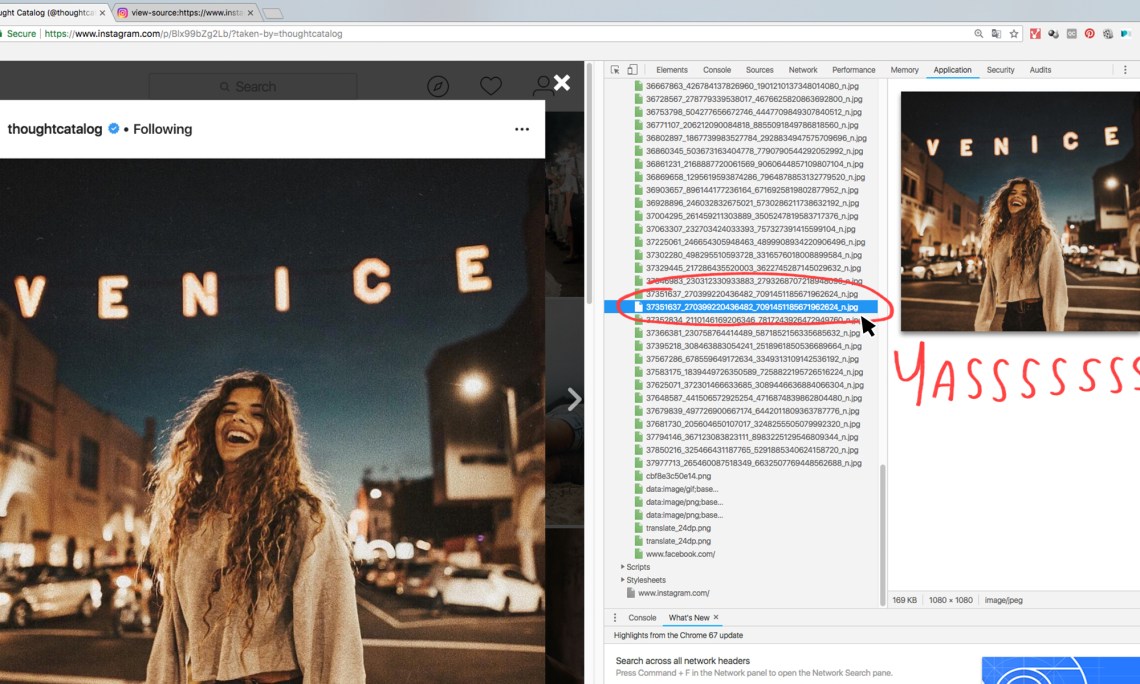Open Instagram activity heart icon
Image resolution: width=1140 pixels, height=684 pixels.
click(491, 86)
